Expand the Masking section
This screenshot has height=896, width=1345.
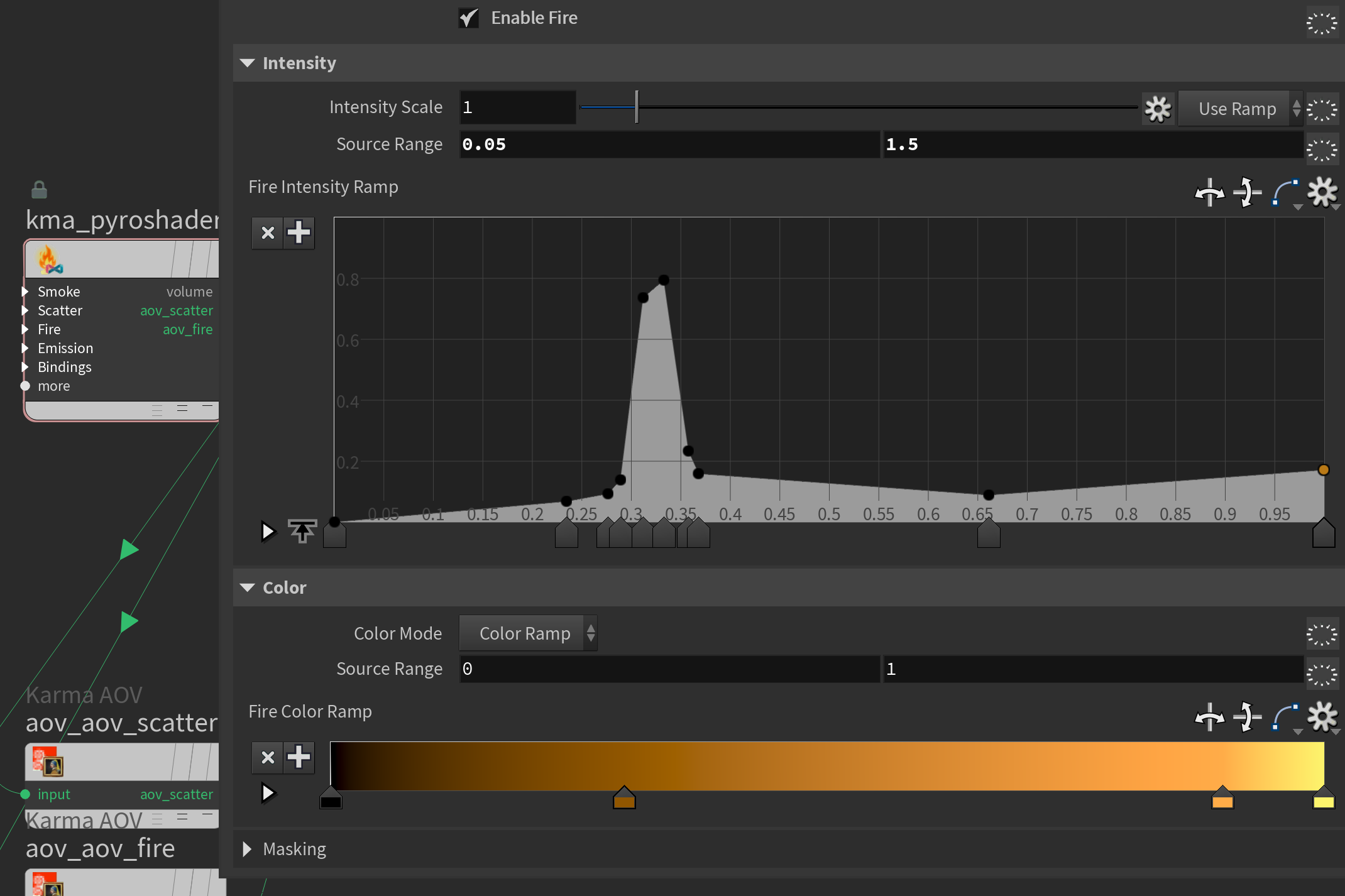(248, 849)
